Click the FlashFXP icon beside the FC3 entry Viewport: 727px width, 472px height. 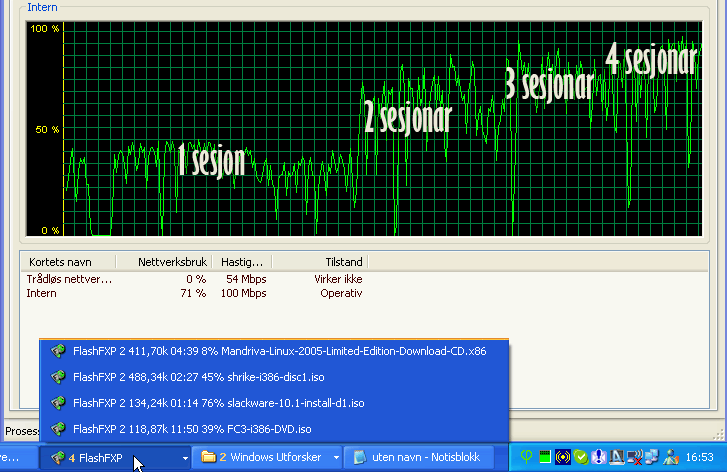(x=58, y=429)
